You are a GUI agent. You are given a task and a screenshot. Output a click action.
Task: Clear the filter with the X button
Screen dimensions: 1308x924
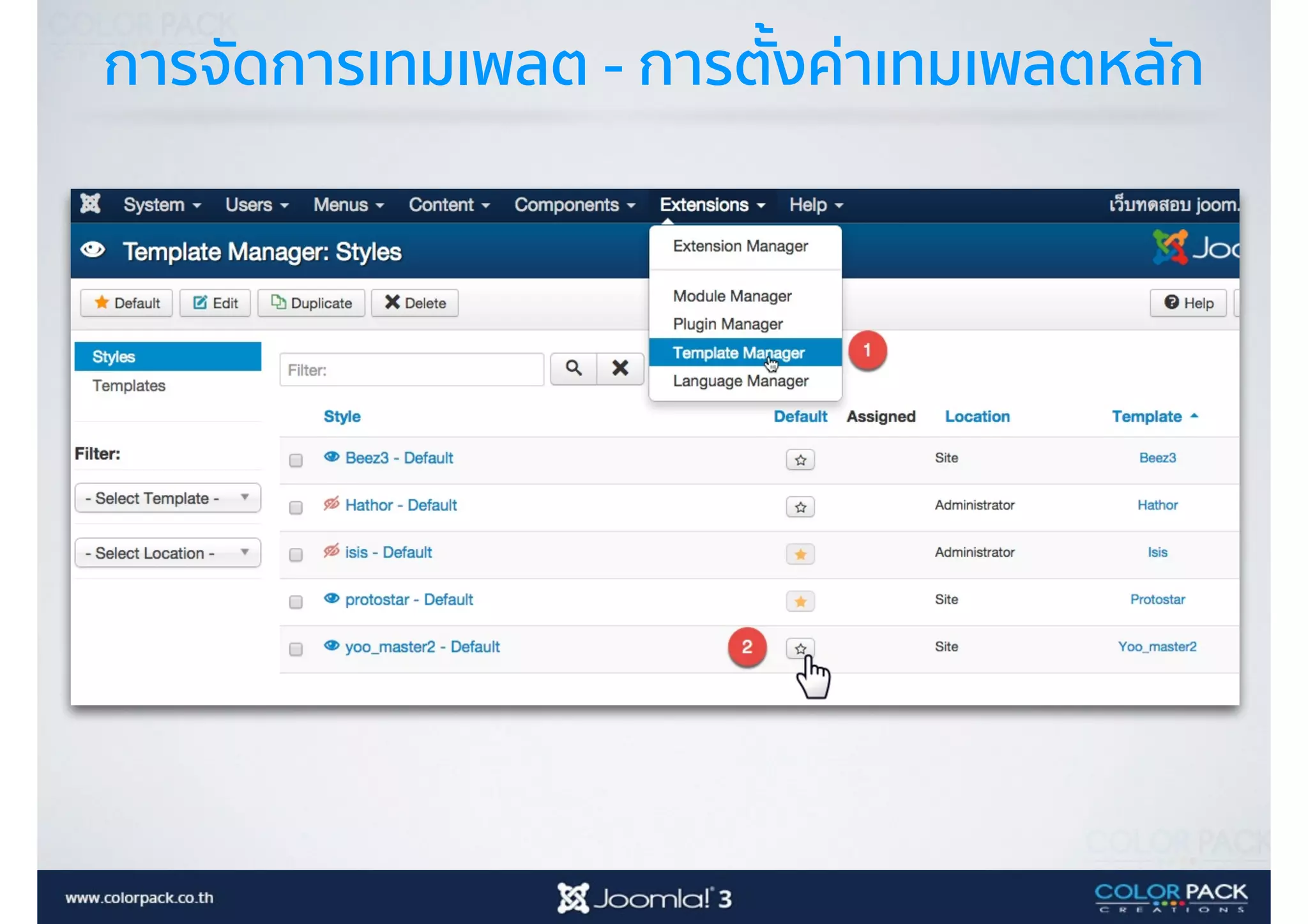[620, 369]
